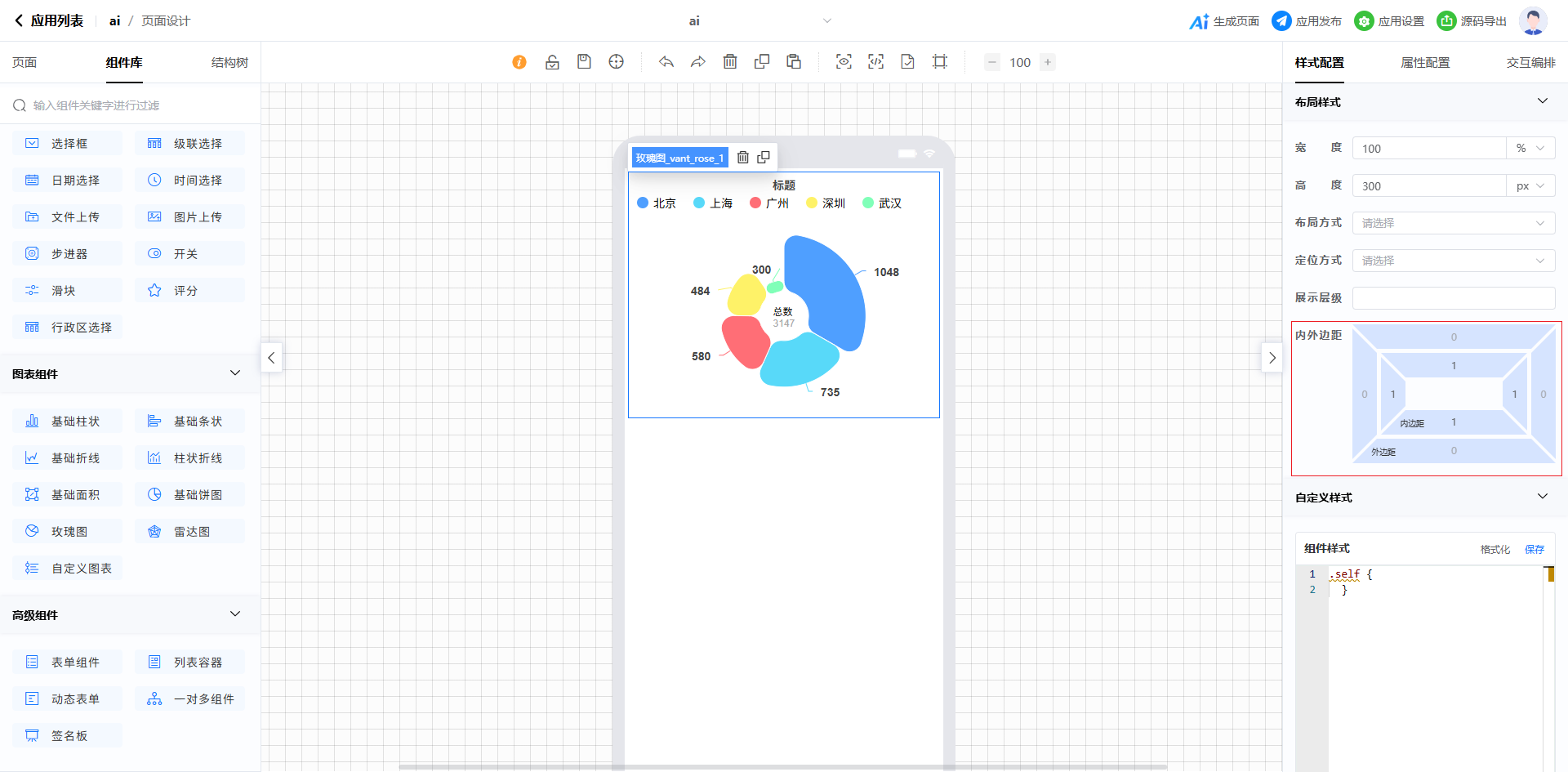Toggle the 北京 legend item in chart
This screenshot has height=772, width=1568.
click(x=657, y=203)
